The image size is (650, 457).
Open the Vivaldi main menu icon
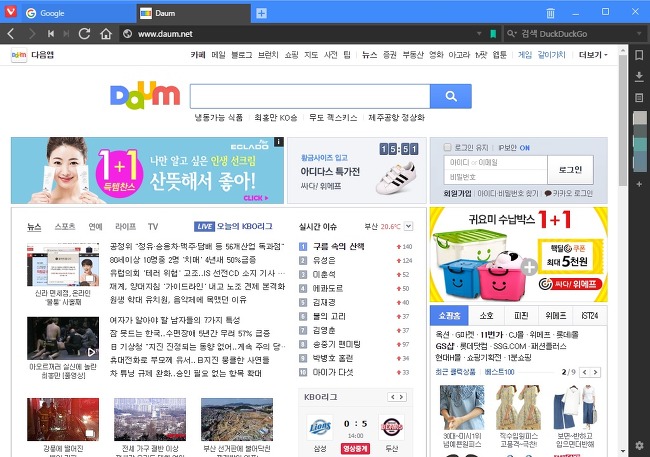pyautogui.click(x=10, y=11)
